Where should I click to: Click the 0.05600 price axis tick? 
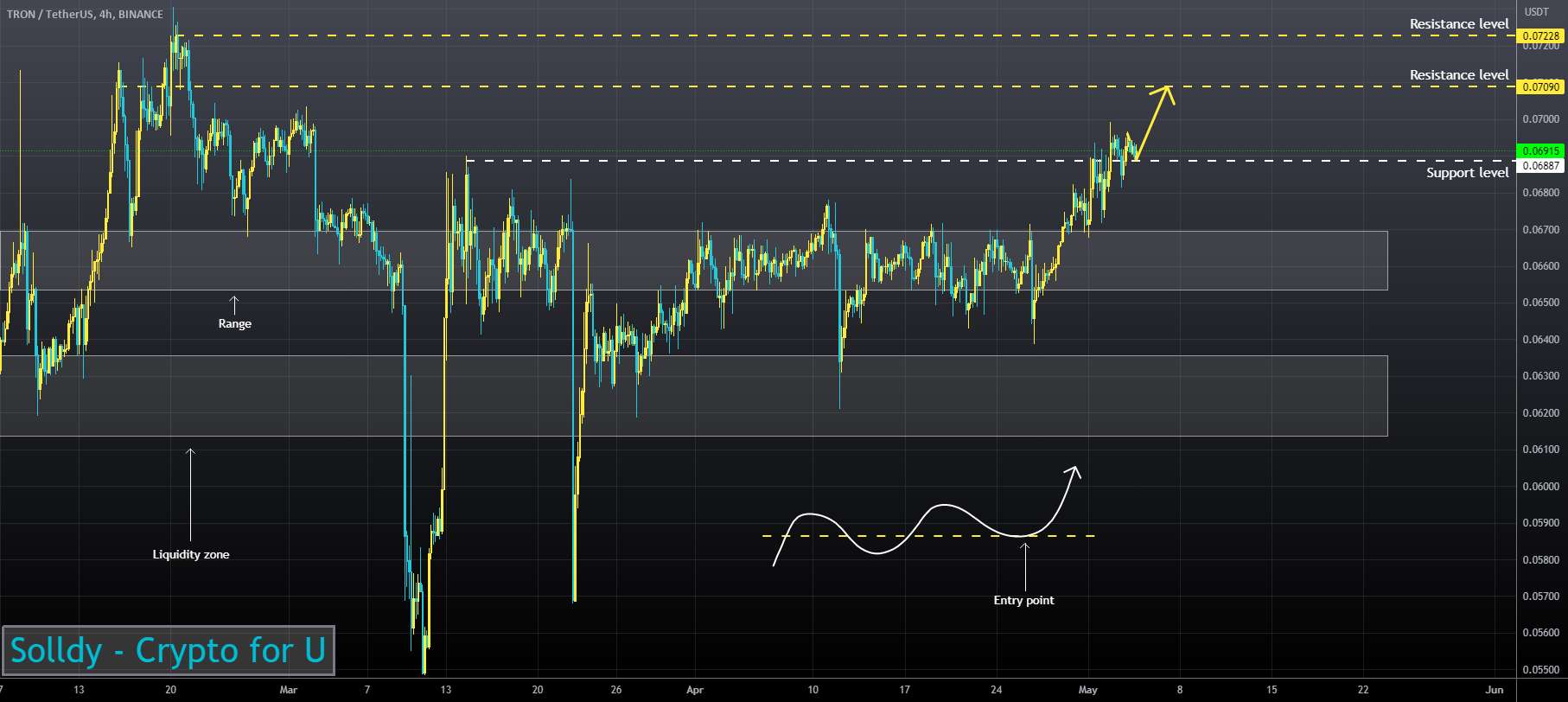[1540, 633]
